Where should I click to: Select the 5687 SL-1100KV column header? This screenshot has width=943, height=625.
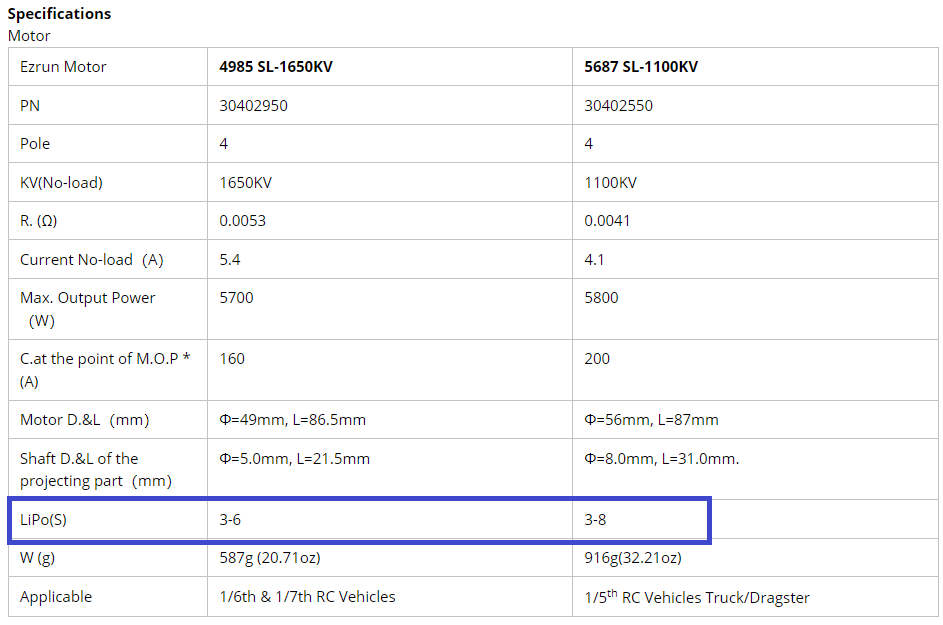(641, 67)
